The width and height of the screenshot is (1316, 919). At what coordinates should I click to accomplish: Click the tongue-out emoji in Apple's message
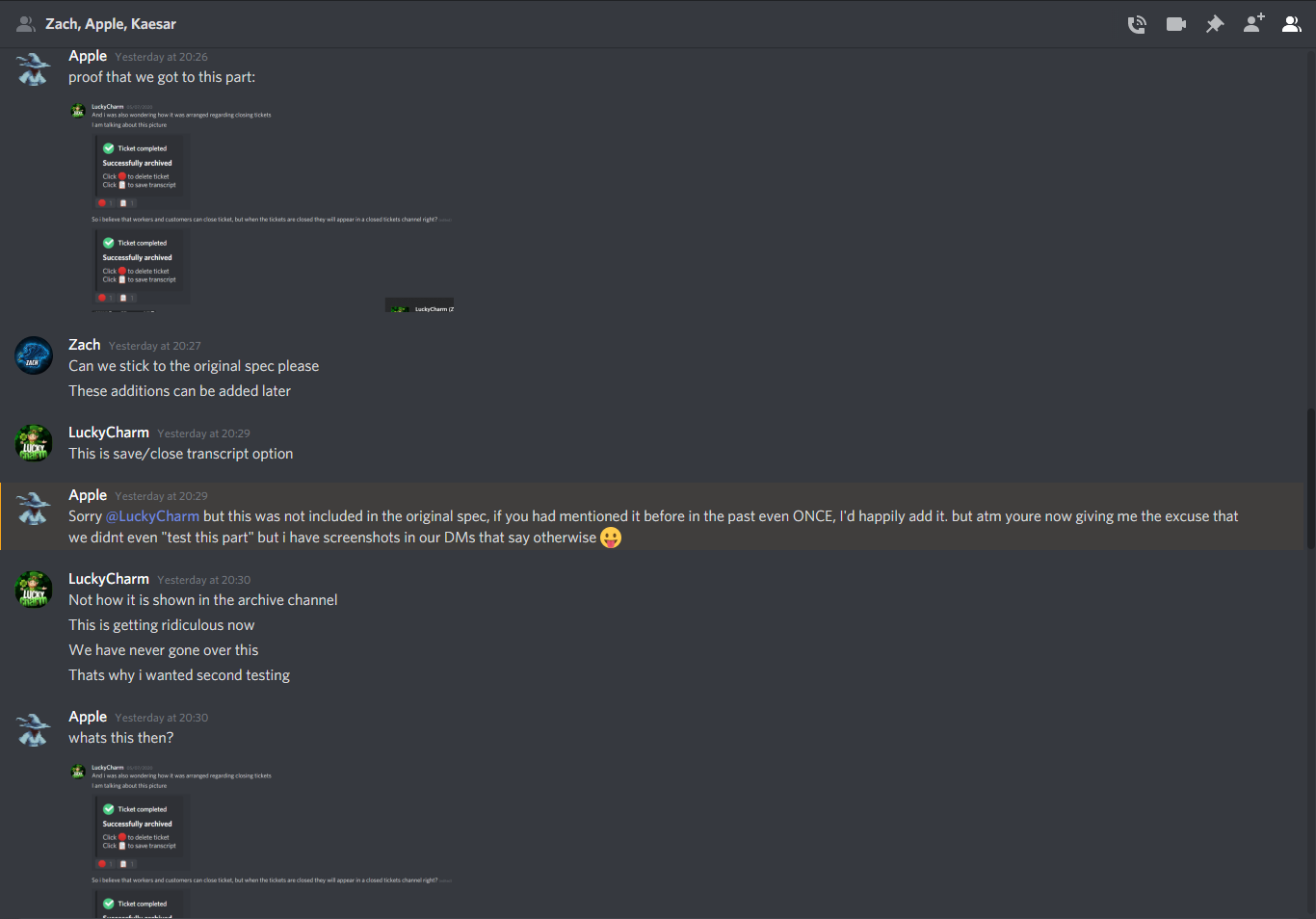[611, 538]
